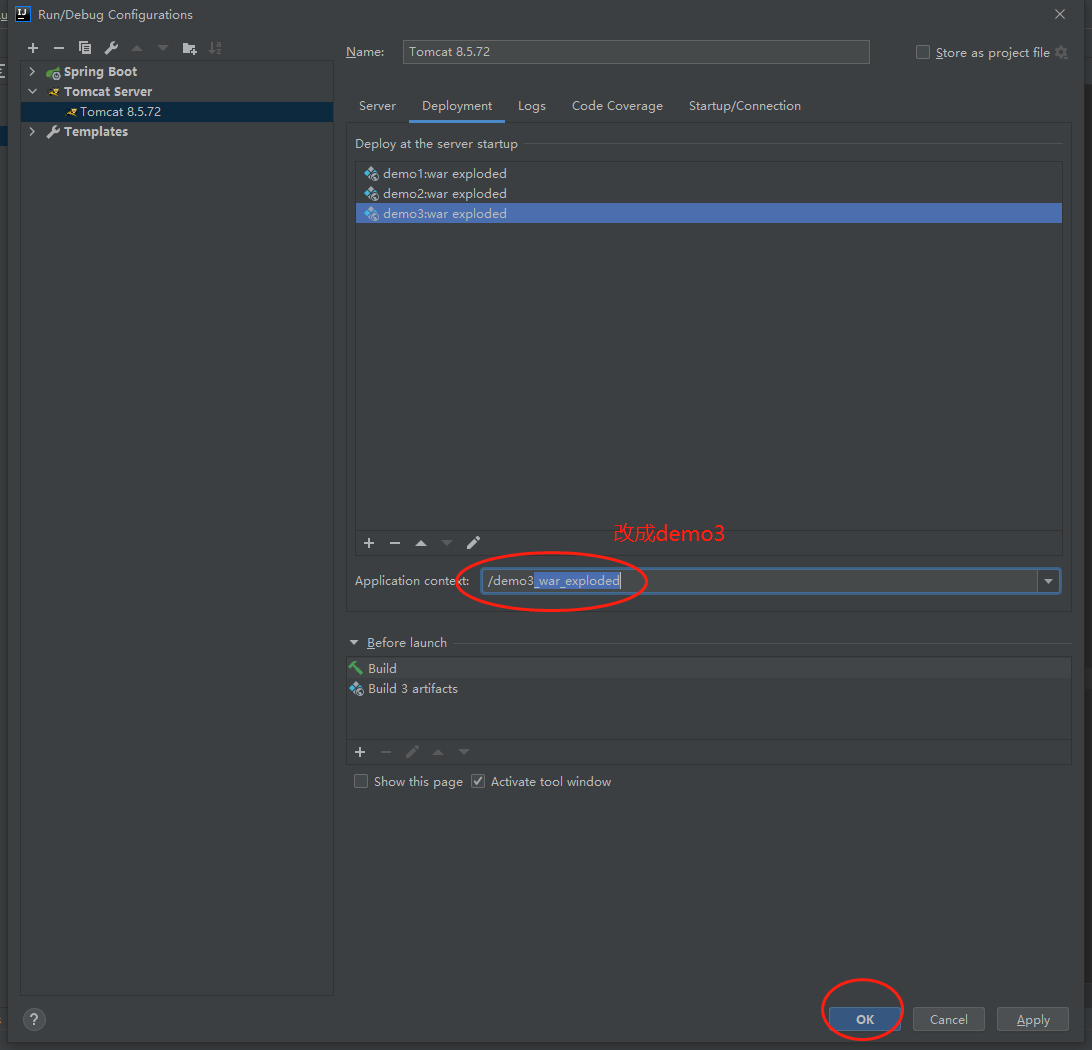Image resolution: width=1092 pixels, height=1050 pixels.
Task: Collapse the Before launch section
Action: [x=354, y=643]
